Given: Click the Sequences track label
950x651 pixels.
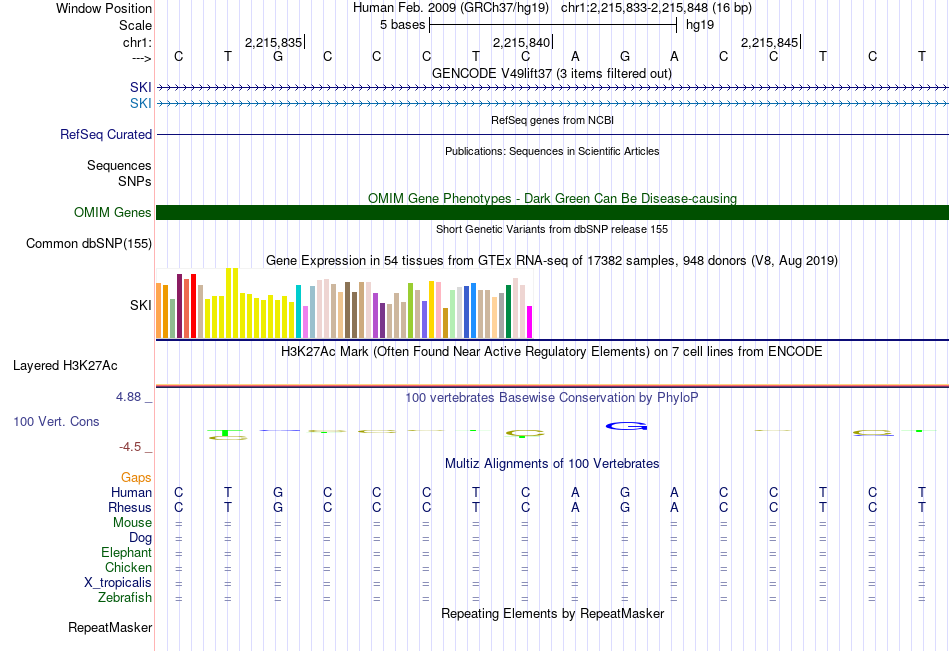Looking at the screenshot, I should 119,166.
